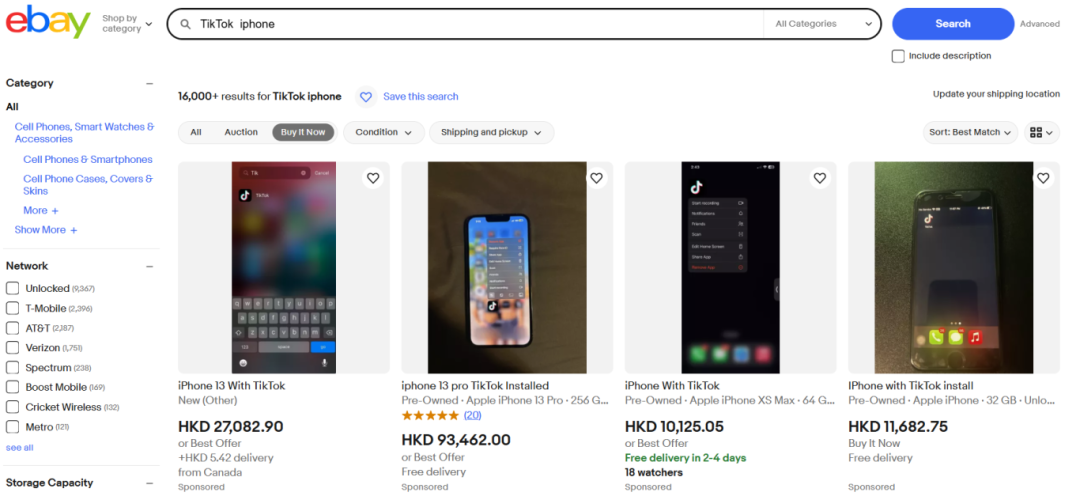Enable the Unlocked network filter

coord(13,288)
